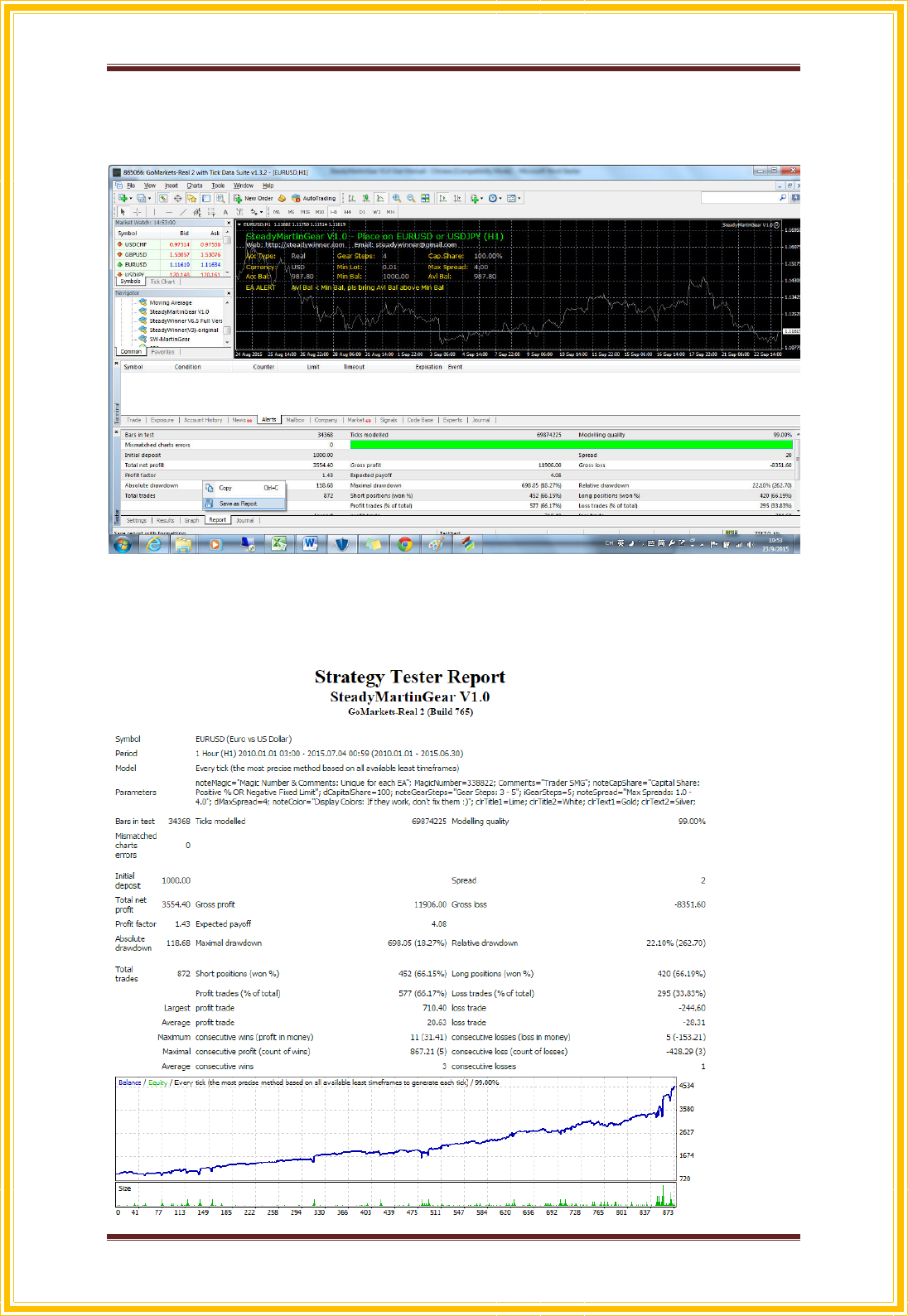Select SW-MartinGear in Navigator tree
The height and width of the screenshot is (1316, 908).
click(170, 339)
